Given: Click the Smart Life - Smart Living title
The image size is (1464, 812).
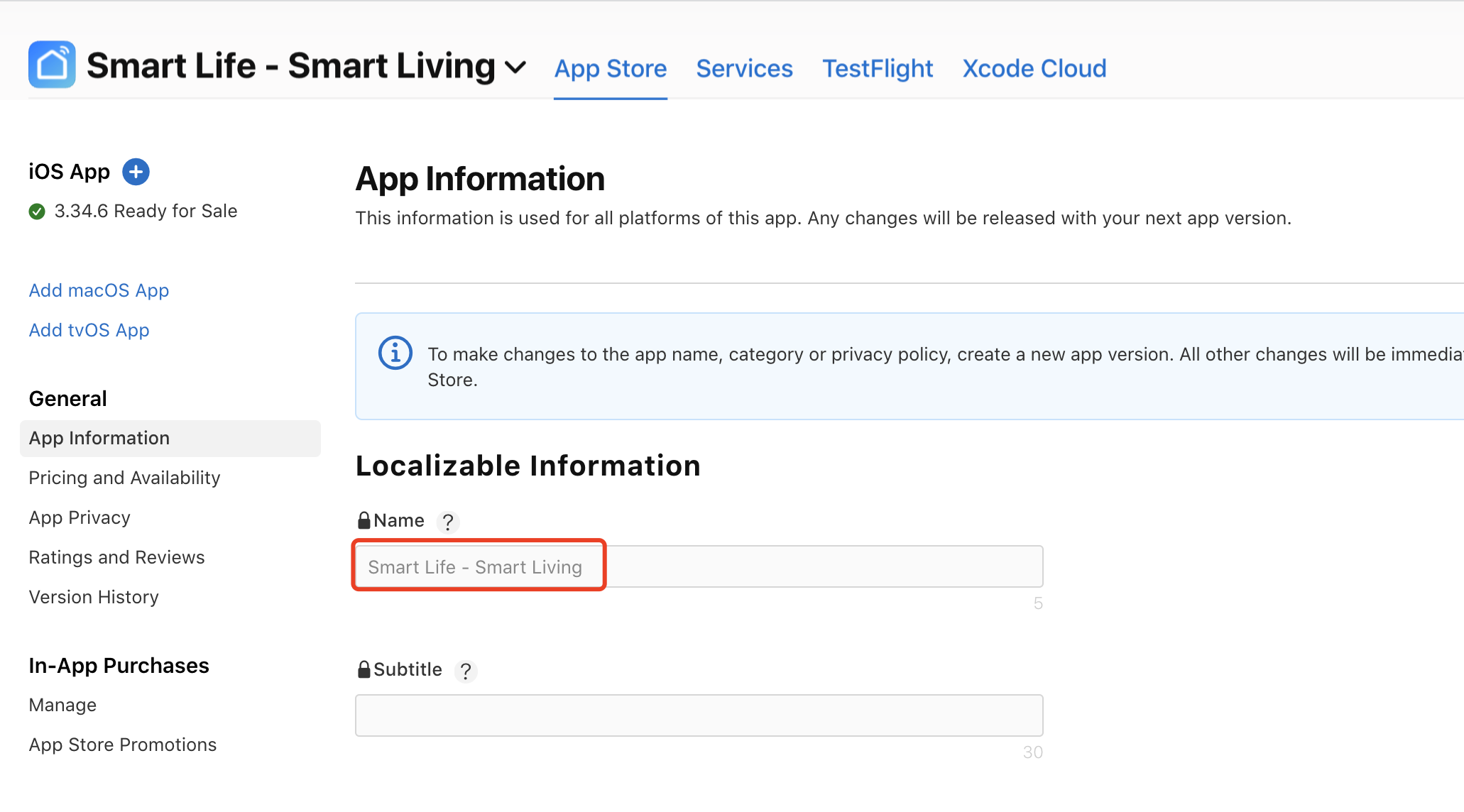Looking at the screenshot, I should pyautogui.click(x=291, y=66).
